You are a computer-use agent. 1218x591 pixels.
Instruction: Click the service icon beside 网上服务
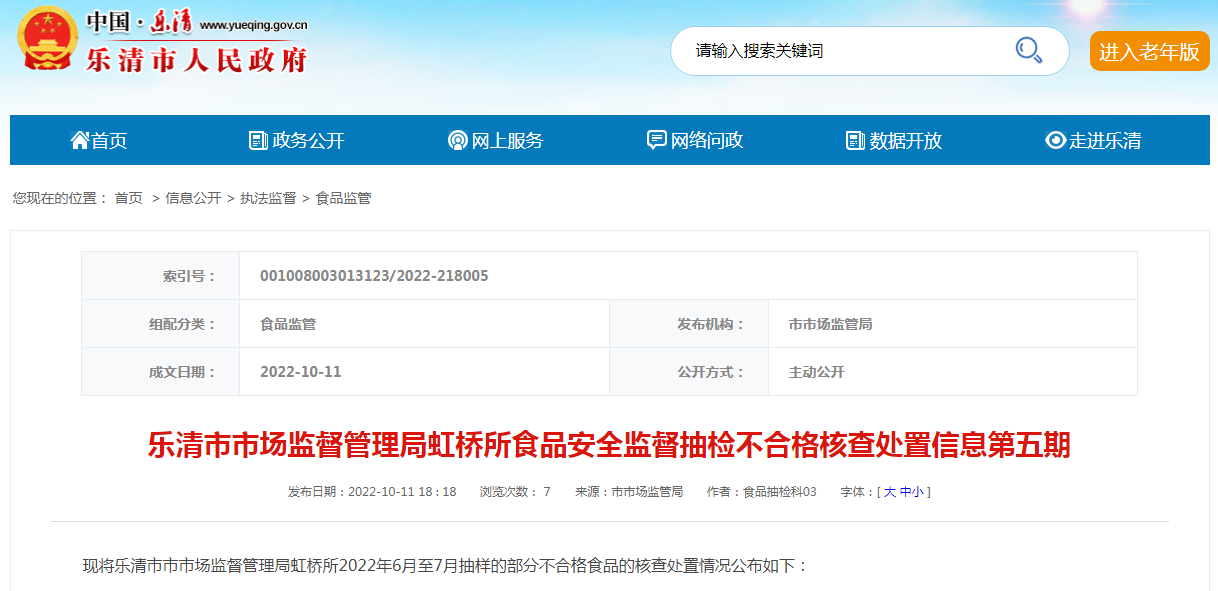click(x=457, y=140)
